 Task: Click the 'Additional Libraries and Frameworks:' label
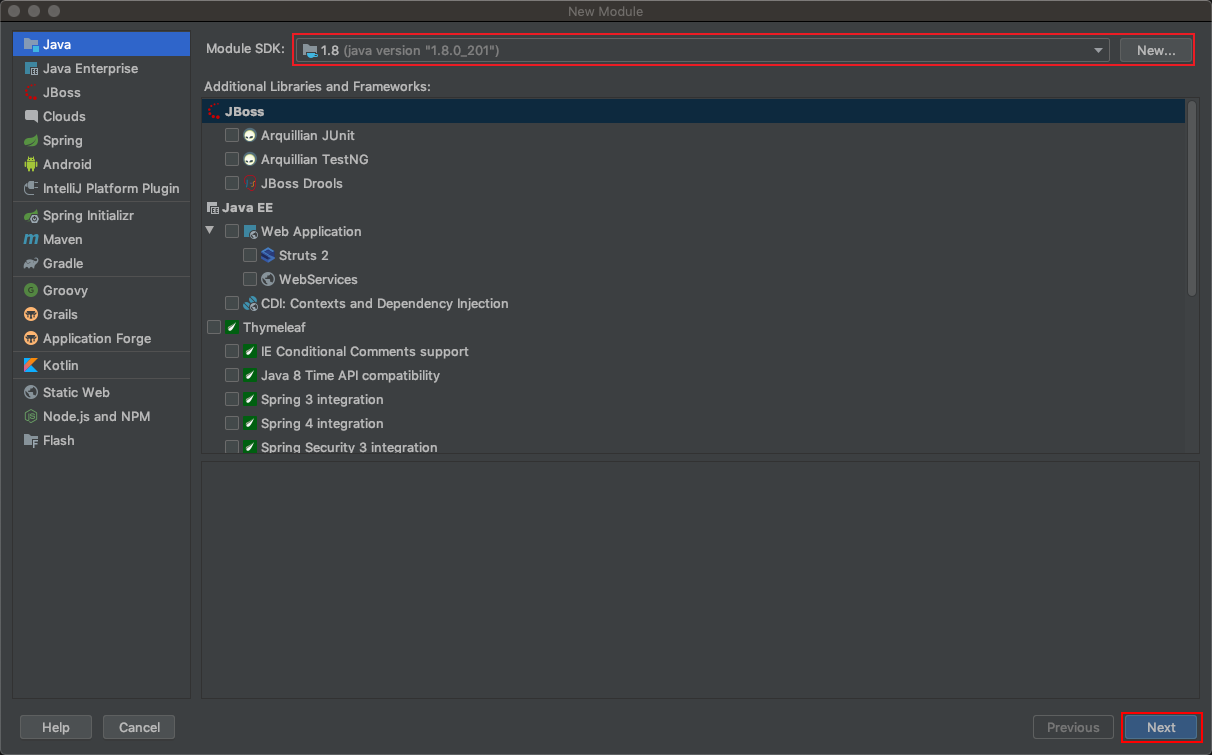click(317, 87)
